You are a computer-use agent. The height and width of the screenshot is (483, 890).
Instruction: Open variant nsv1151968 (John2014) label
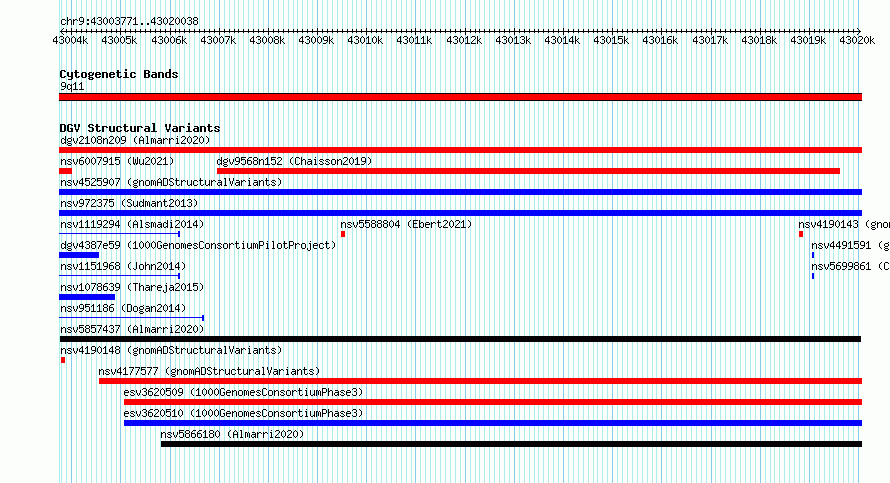tap(123, 266)
